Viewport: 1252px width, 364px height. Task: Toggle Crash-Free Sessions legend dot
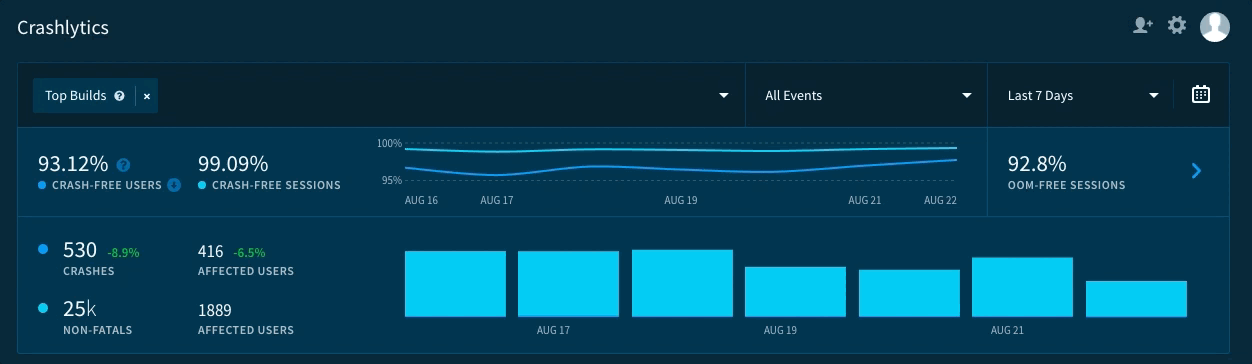202,186
